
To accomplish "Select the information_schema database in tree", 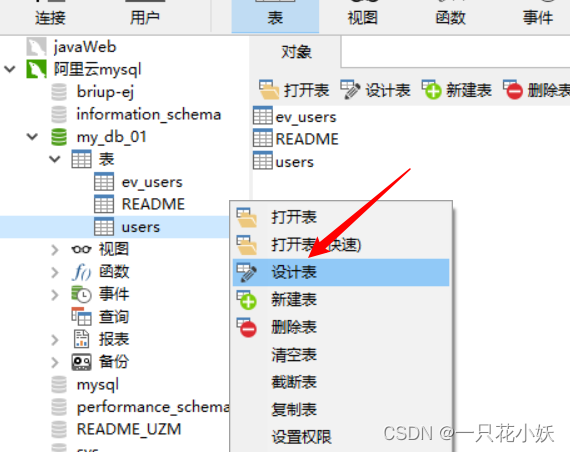I will (x=149, y=115).
